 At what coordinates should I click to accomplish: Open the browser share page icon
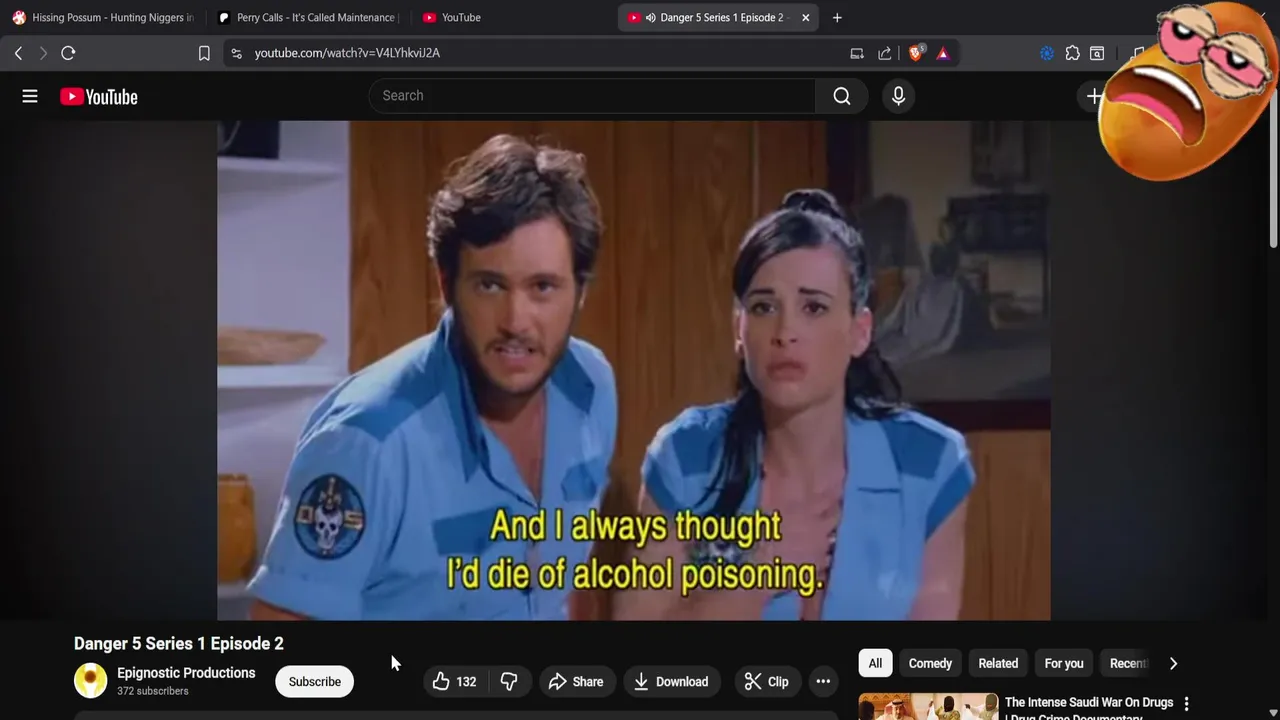coord(885,53)
